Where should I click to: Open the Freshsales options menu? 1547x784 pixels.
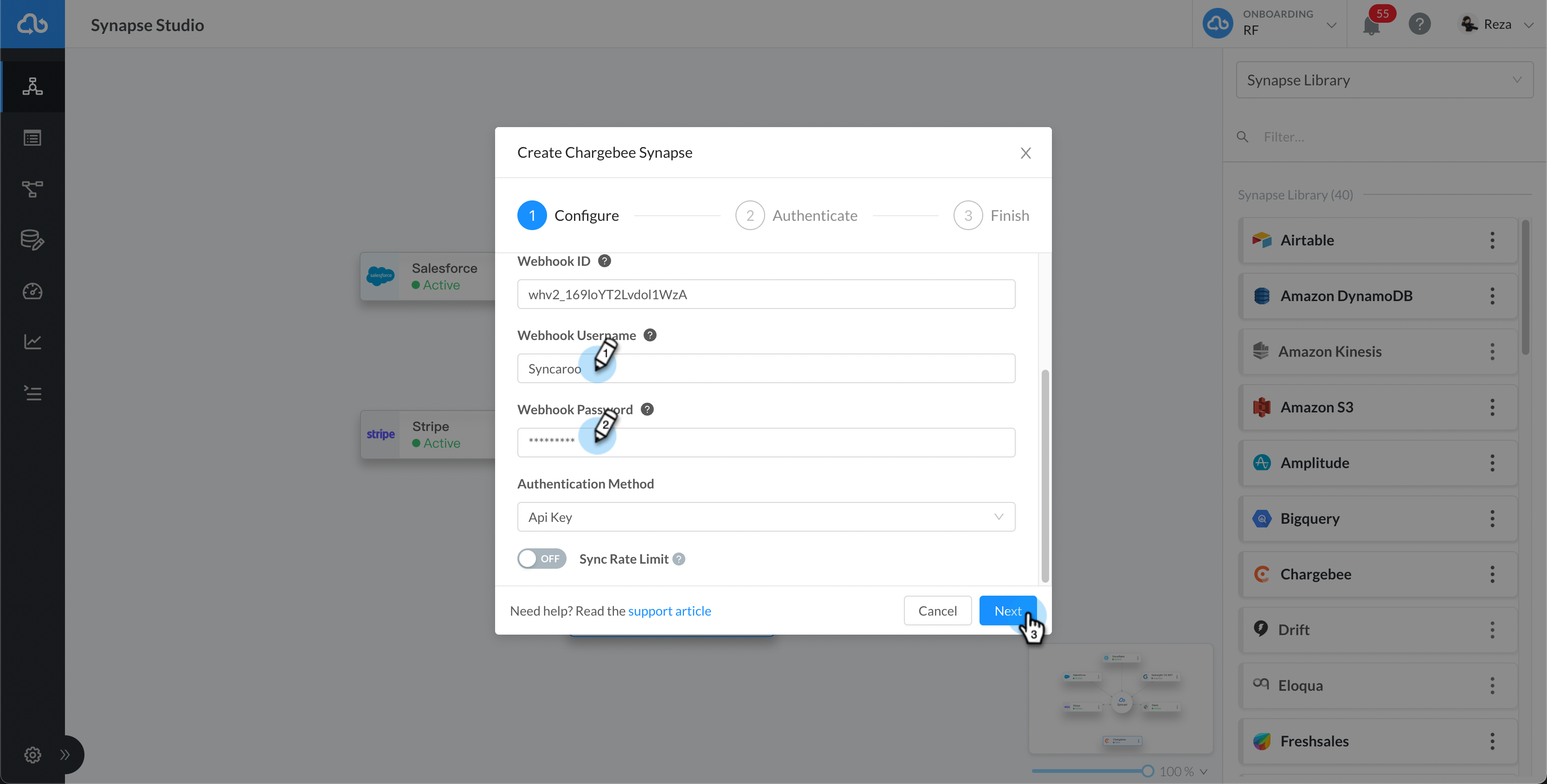(1492, 741)
